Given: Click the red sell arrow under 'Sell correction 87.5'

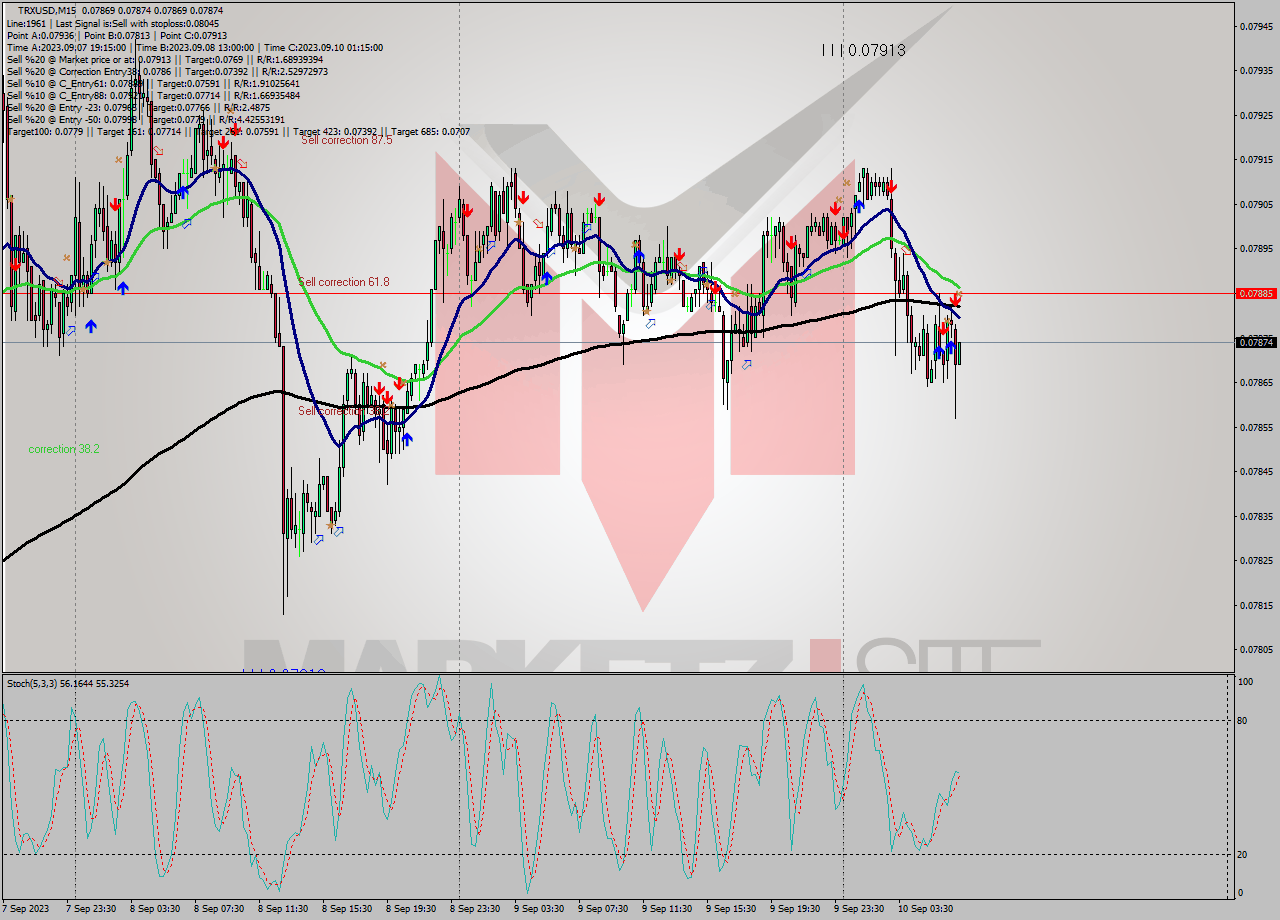Looking at the screenshot, I should tap(223, 143).
